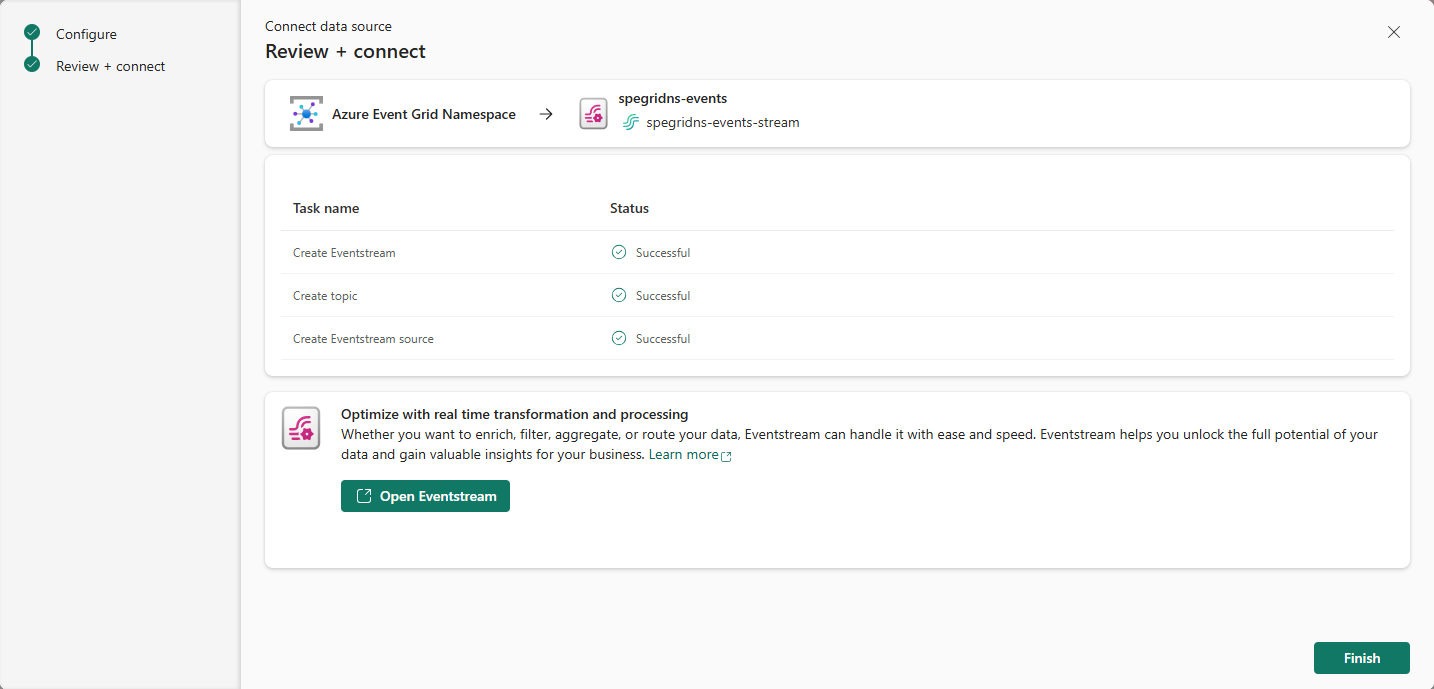The height and width of the screenshot is (689, 1434).
Task: Go to the Configure step
Action: [86, 34]
